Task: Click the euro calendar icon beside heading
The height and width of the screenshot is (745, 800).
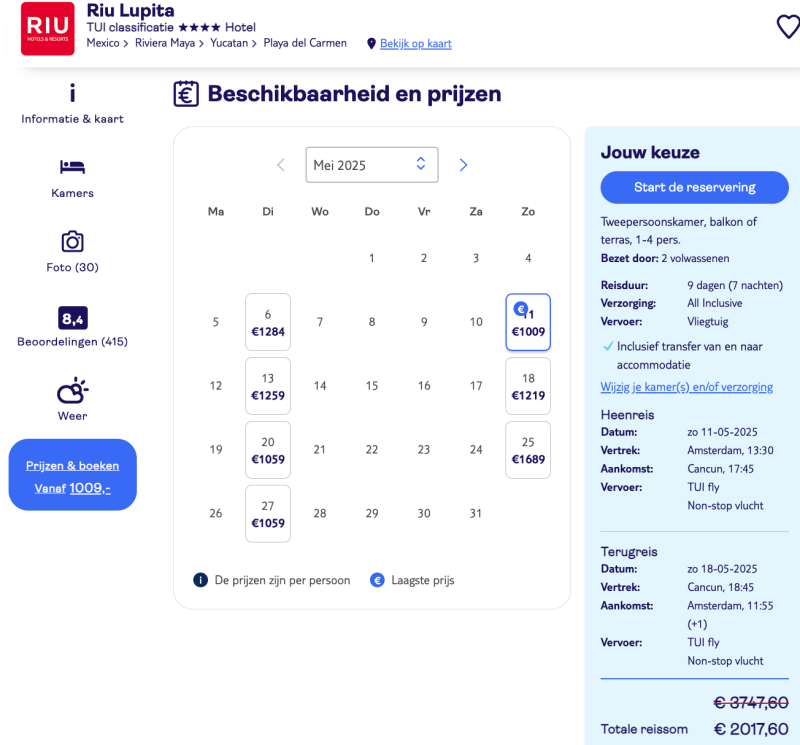Action: click(186, 94)
